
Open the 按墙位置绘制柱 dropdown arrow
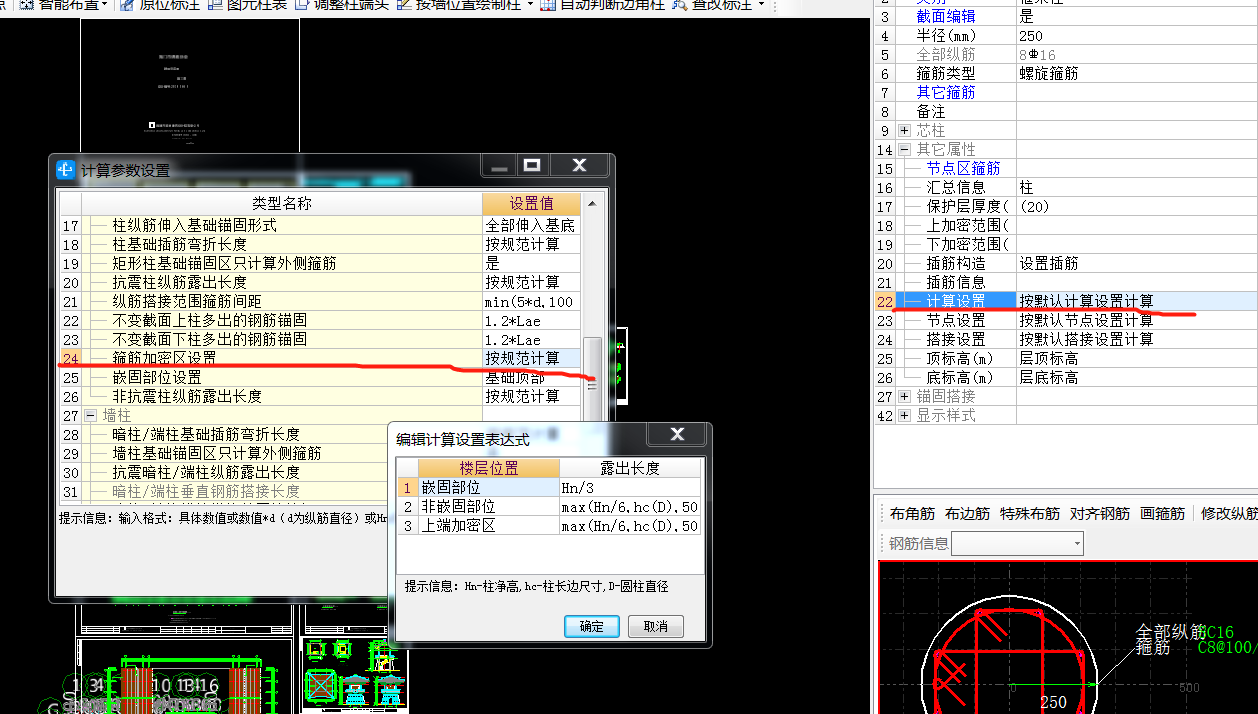point(528,5)
